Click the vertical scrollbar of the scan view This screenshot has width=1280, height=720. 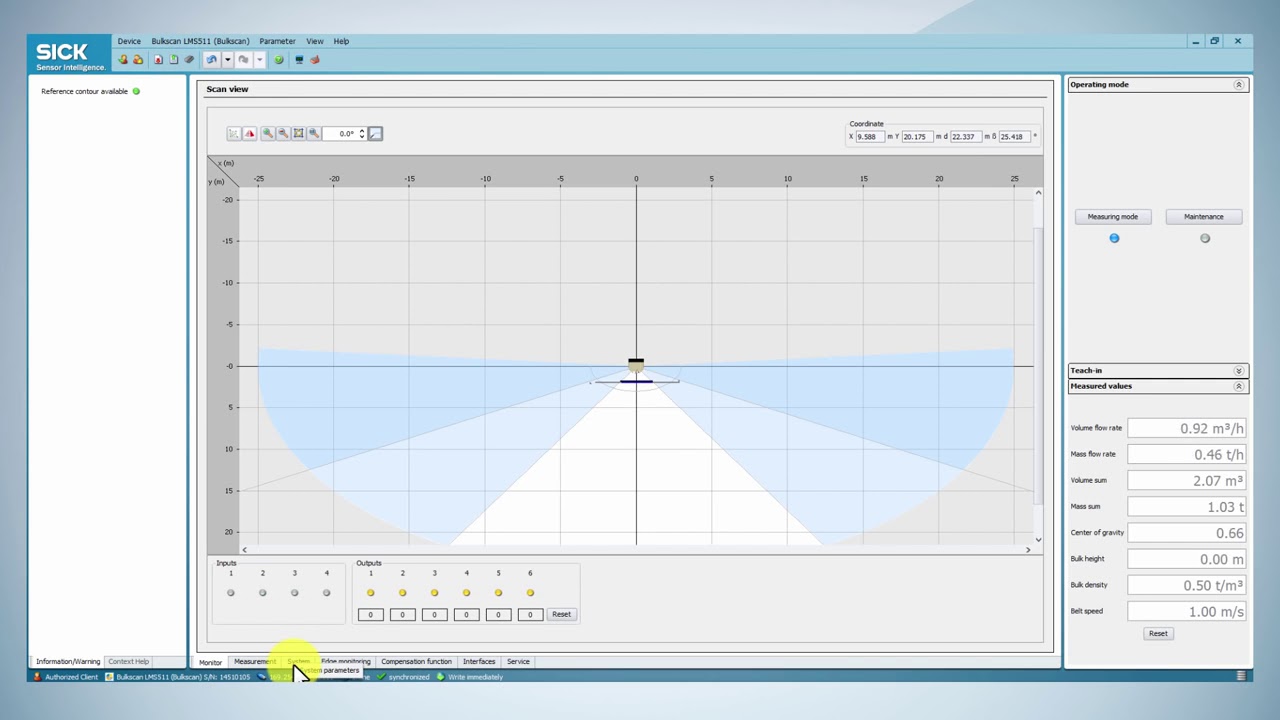tap(1038, 365)
